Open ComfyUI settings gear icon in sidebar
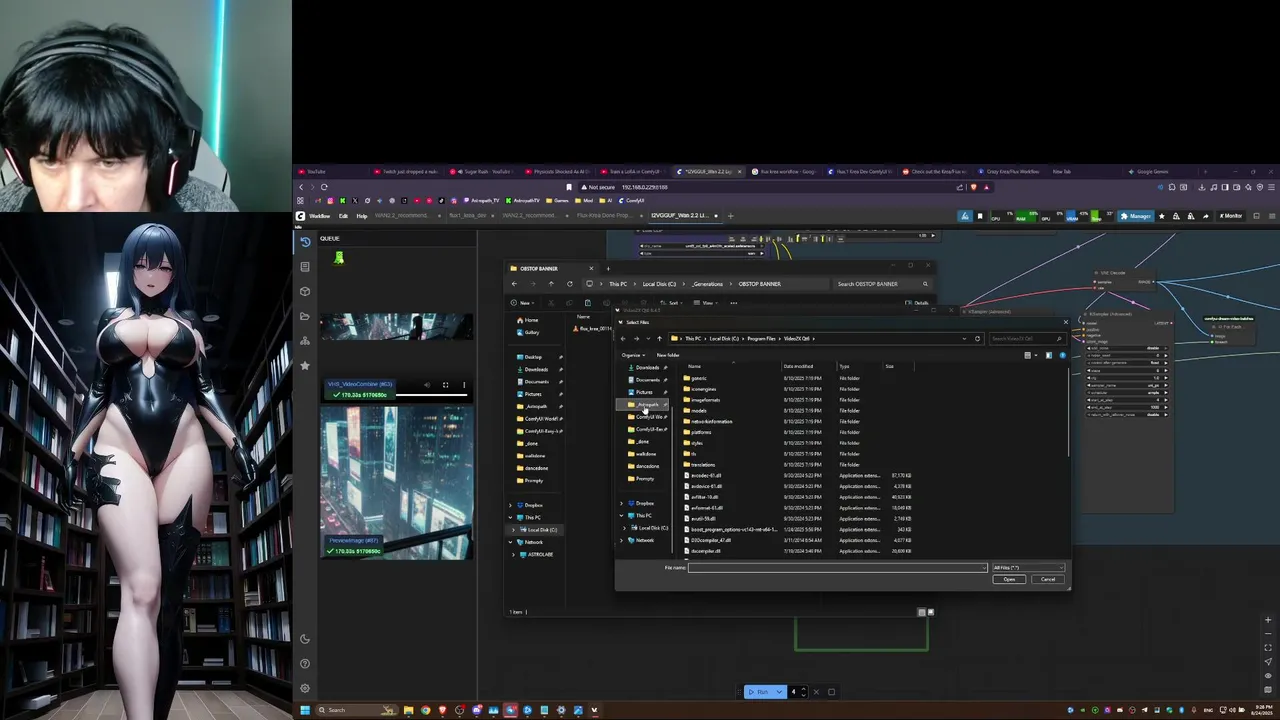 coord(305,688)
